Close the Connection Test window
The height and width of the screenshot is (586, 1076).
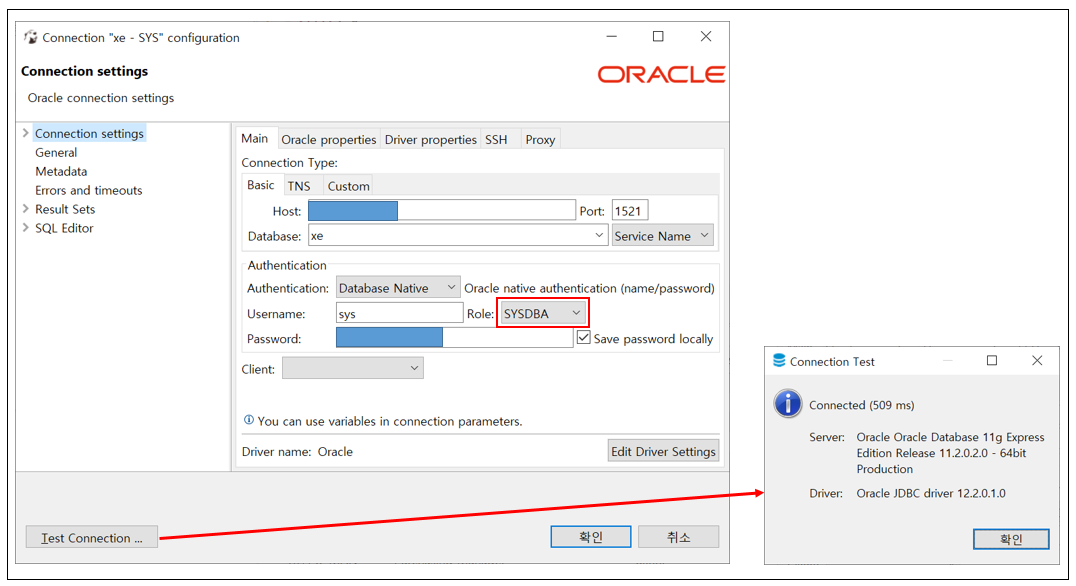point(1037,360)
